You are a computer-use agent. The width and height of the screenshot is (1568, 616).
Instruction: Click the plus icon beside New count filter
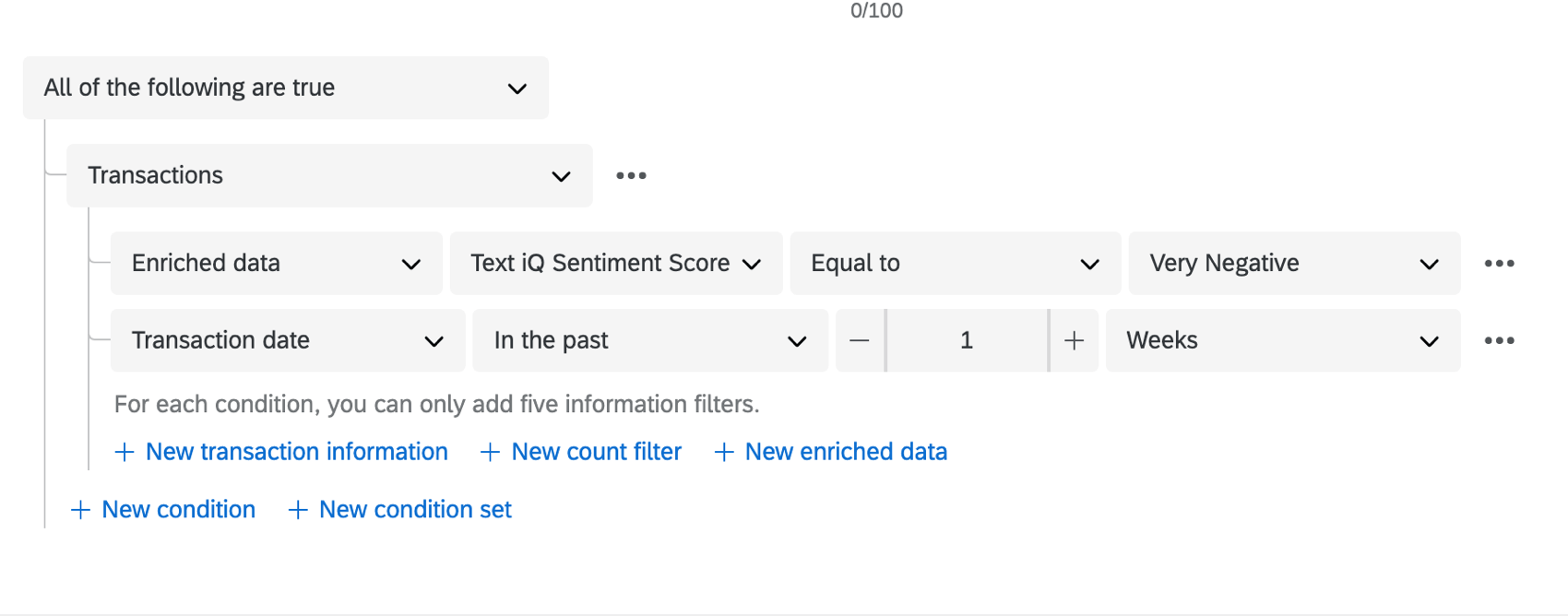click(x=489, y=452)
